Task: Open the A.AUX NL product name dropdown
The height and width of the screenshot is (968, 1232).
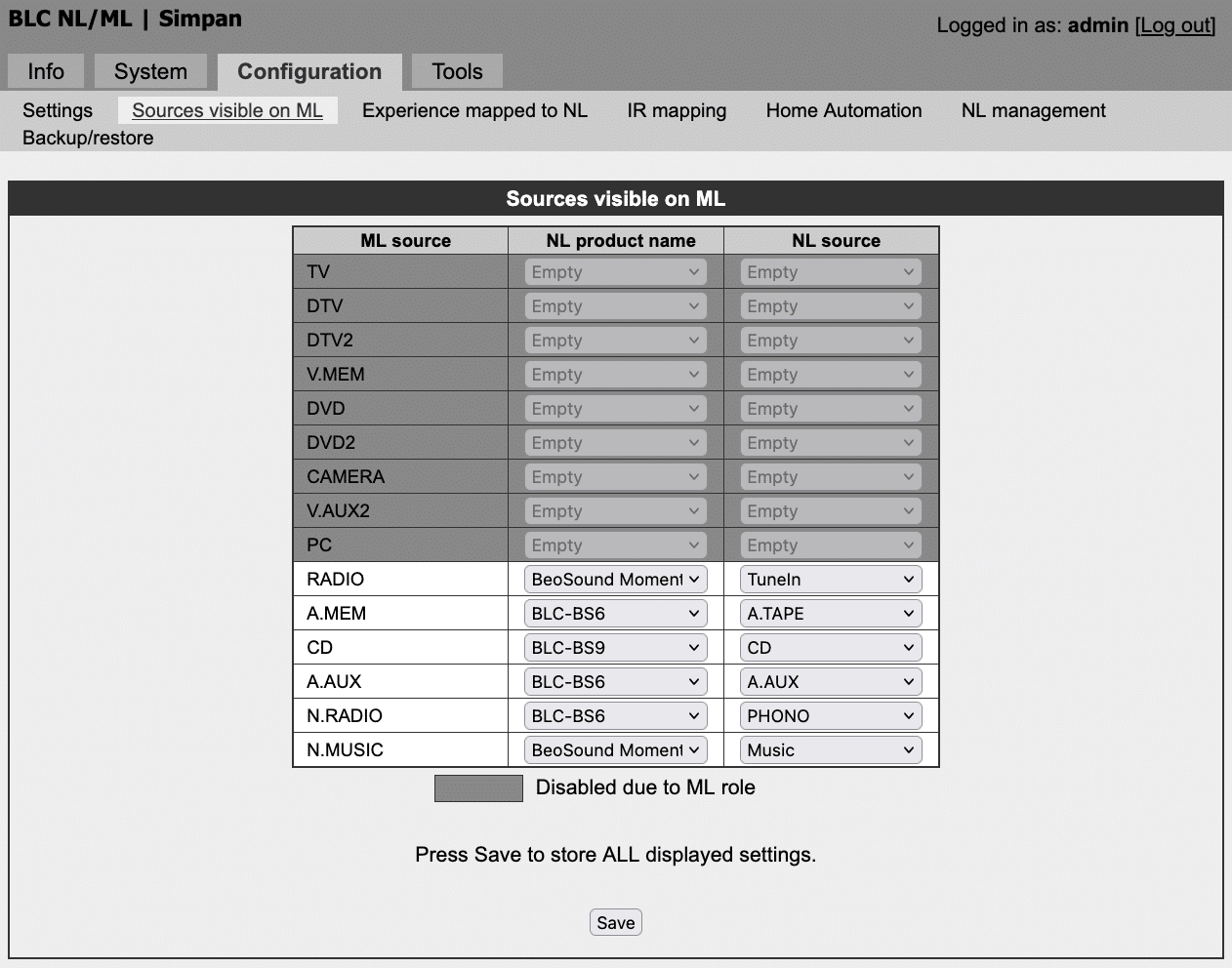Action: point(615,681)
